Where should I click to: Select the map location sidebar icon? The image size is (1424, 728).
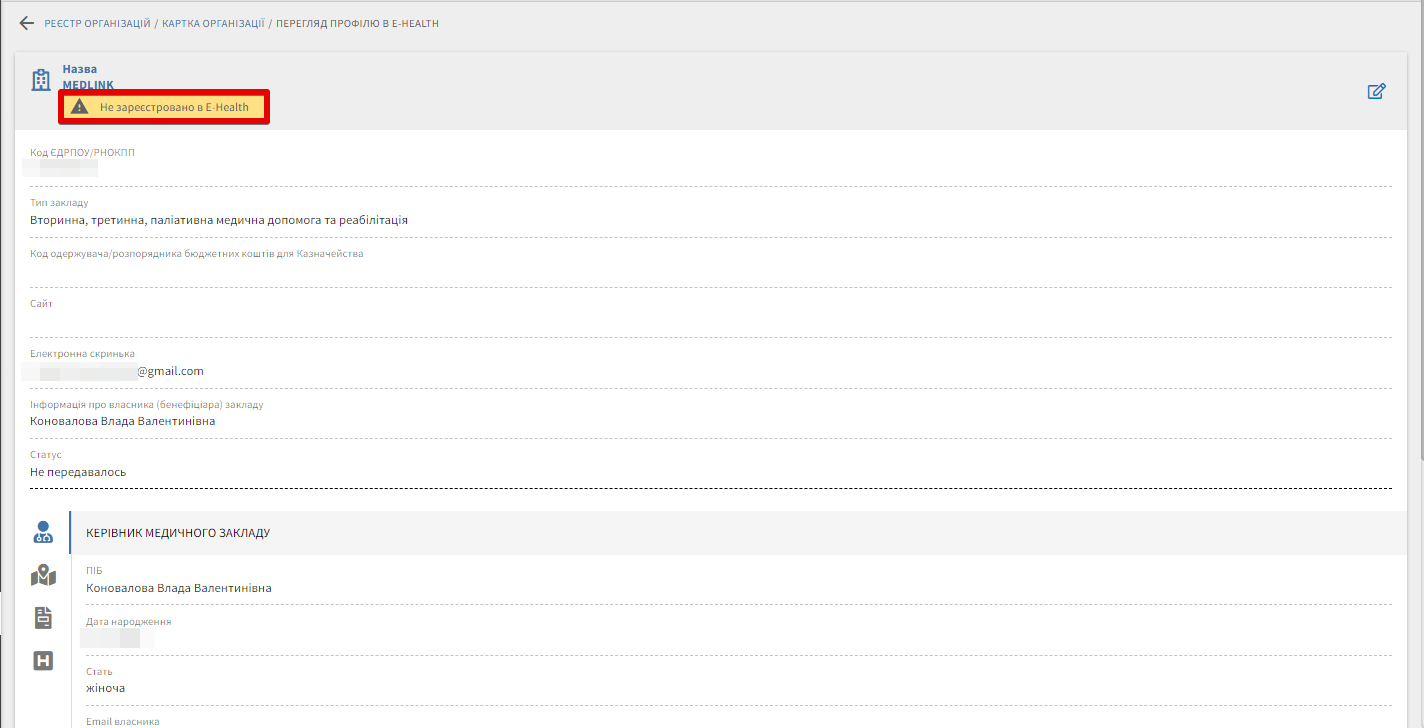tap(43, 575)
